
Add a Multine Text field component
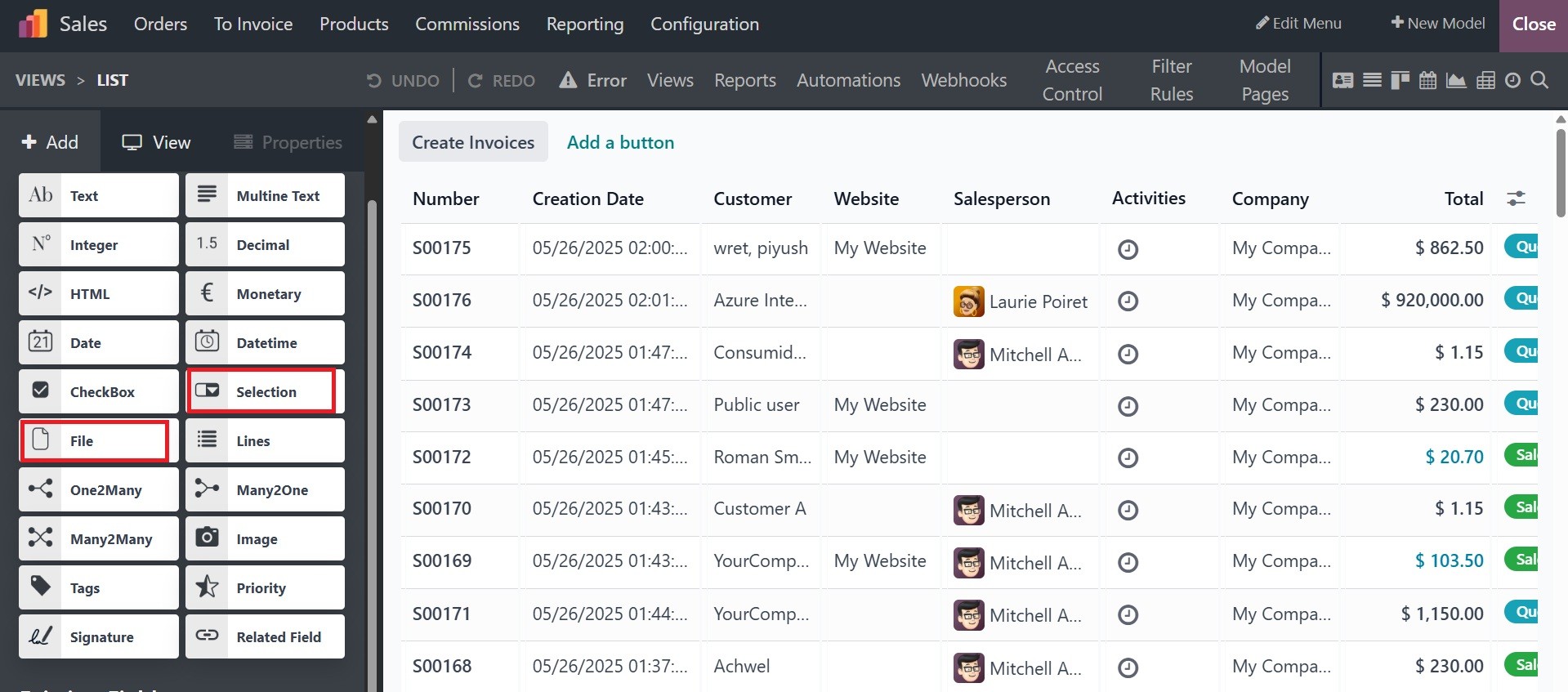point(265,195)
